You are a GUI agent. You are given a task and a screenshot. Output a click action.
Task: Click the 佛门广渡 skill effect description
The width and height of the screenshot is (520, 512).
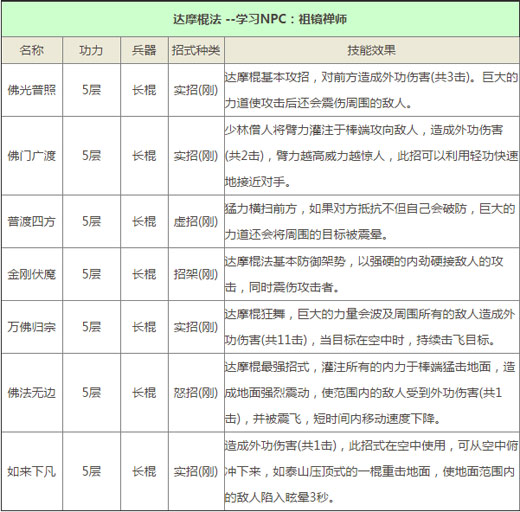(x=371, y=156)
